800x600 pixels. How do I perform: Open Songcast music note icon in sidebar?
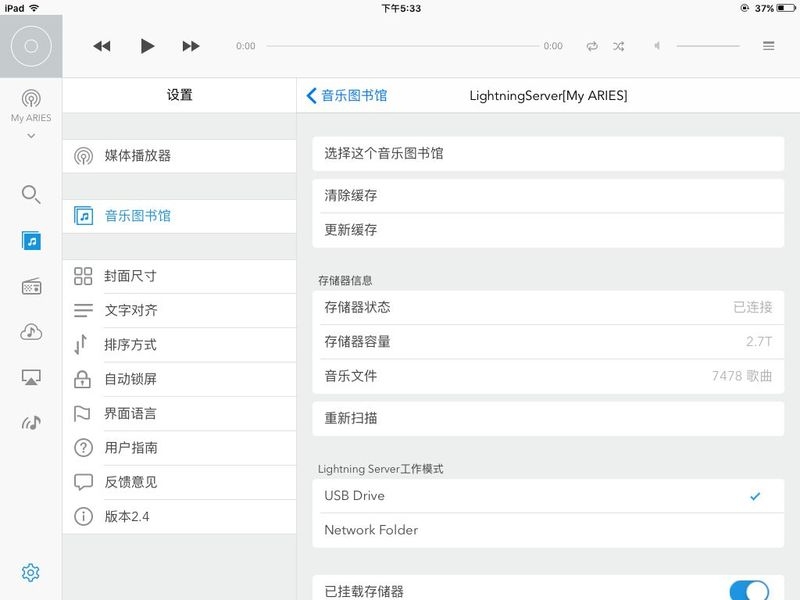click(31, 422)
